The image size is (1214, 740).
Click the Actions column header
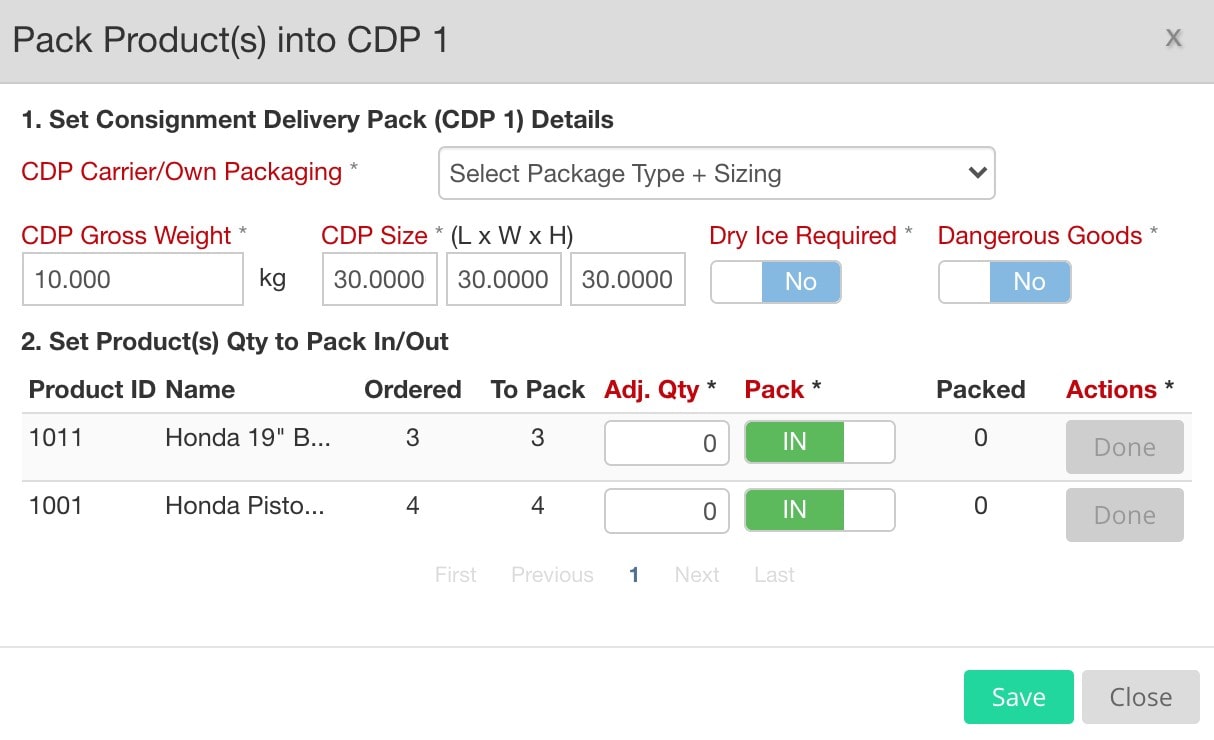1120,390
